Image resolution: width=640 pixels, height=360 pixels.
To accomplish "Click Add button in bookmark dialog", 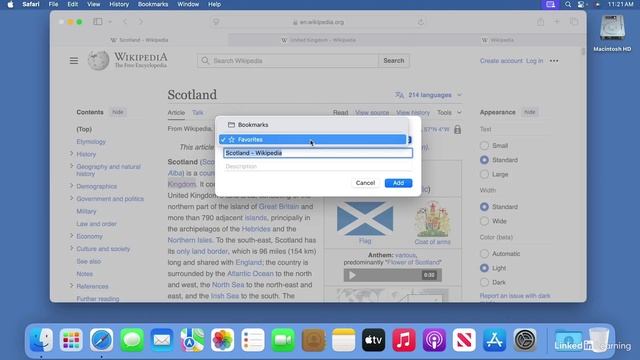I will (x=398, y=183).
